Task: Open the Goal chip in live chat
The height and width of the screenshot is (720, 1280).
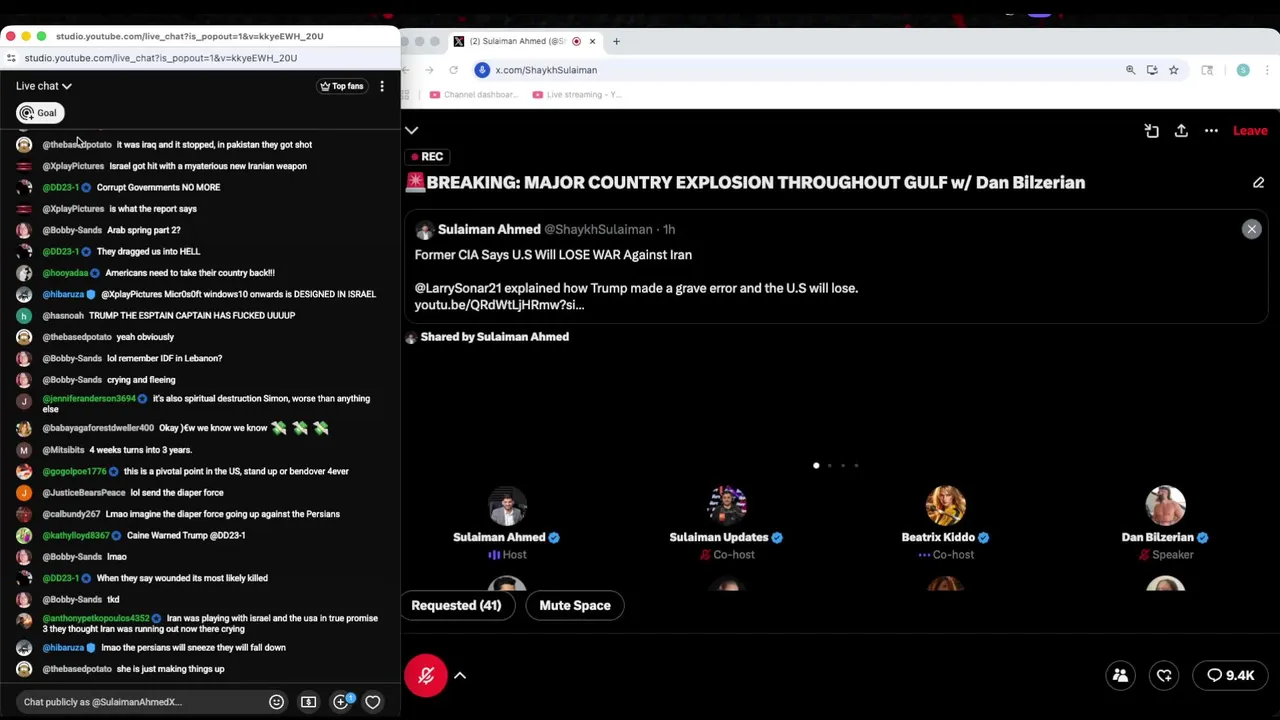Action: (40, 113)
